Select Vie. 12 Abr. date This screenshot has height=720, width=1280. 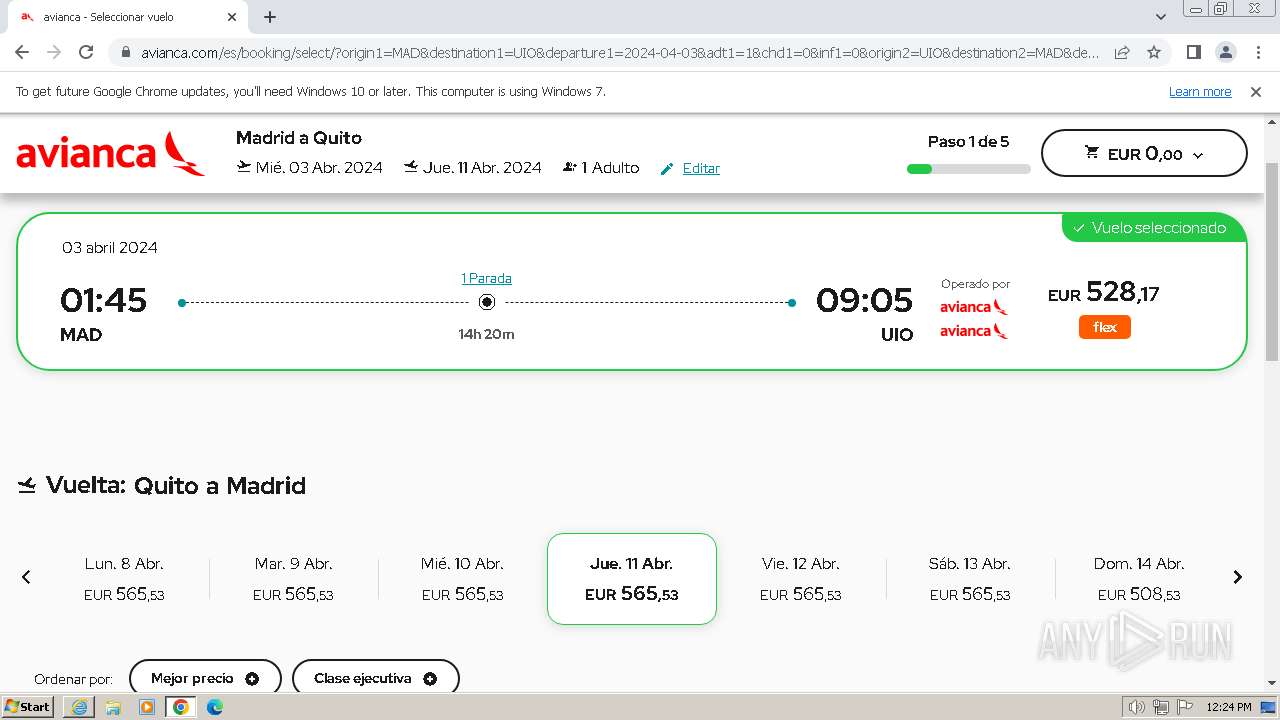[800, 579]
